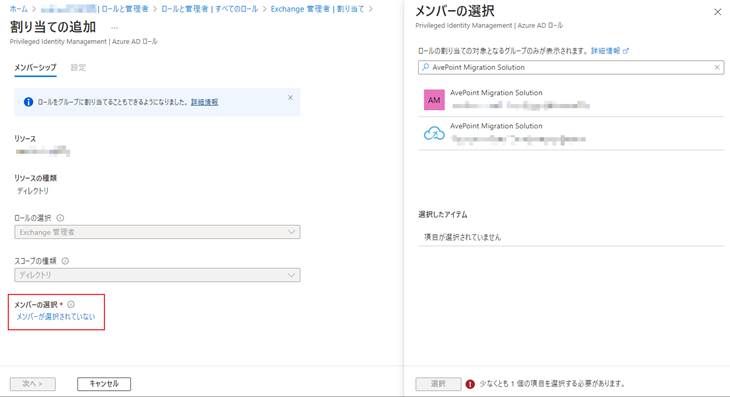Click first AvePoint Migration Solution result name
Image resolution: width=730 pixels, height=397 pixels.
[x=496, y=93]
